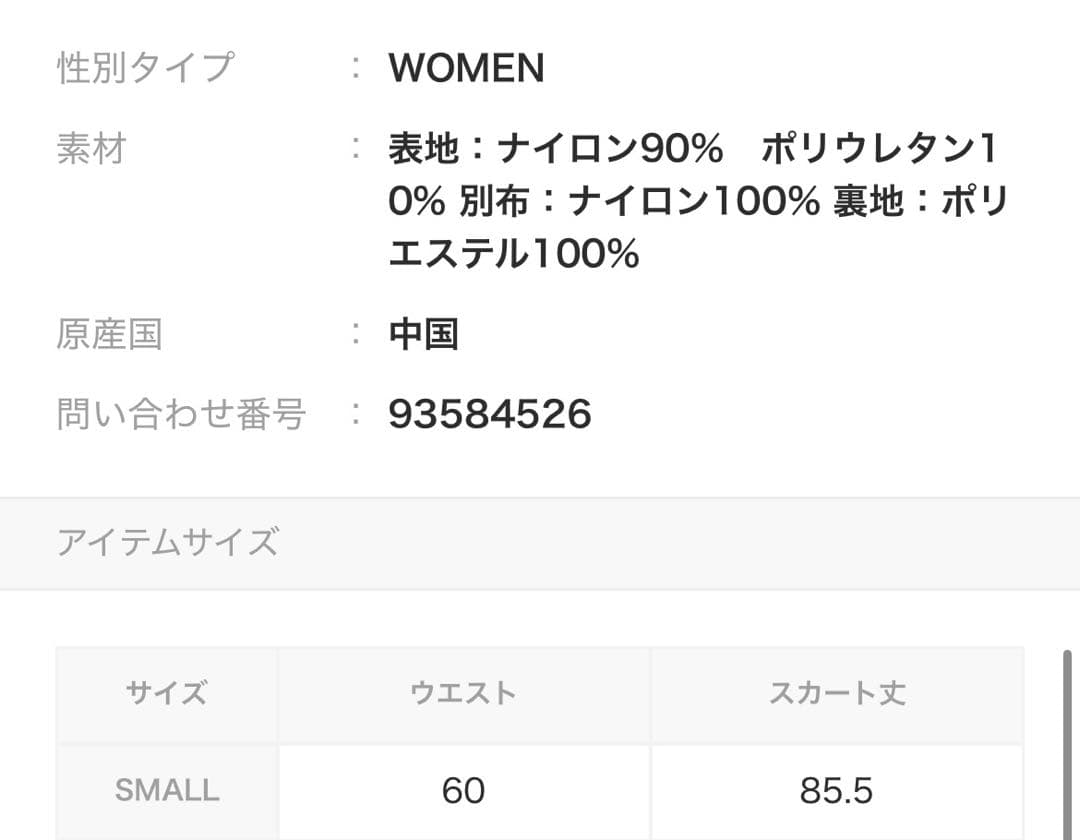The width and height of the screenshot is (1080, 840).
Task: Click the 原産国 label
Action: (x=109, y=334)
